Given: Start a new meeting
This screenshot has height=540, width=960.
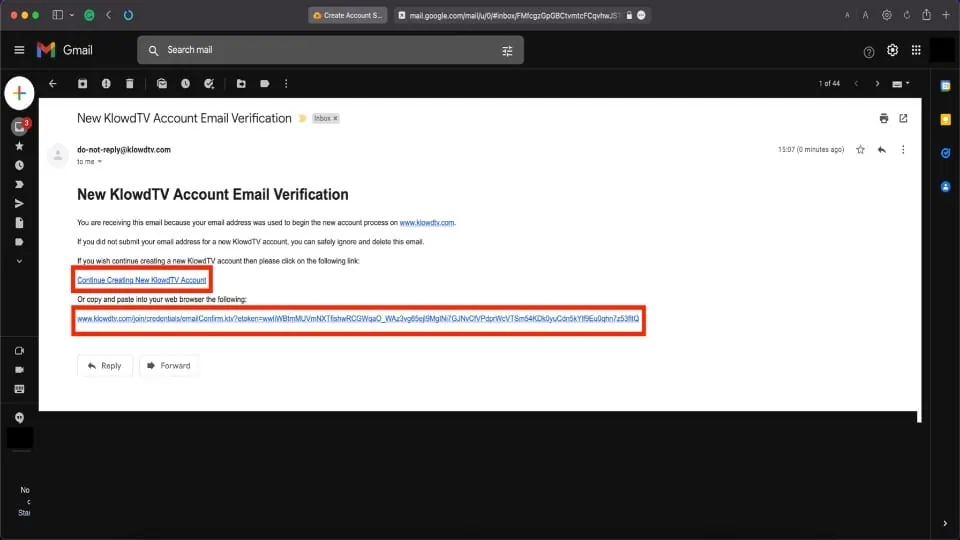Looking at the screenshot, I should pyautogui.click(x=19, y=351).
